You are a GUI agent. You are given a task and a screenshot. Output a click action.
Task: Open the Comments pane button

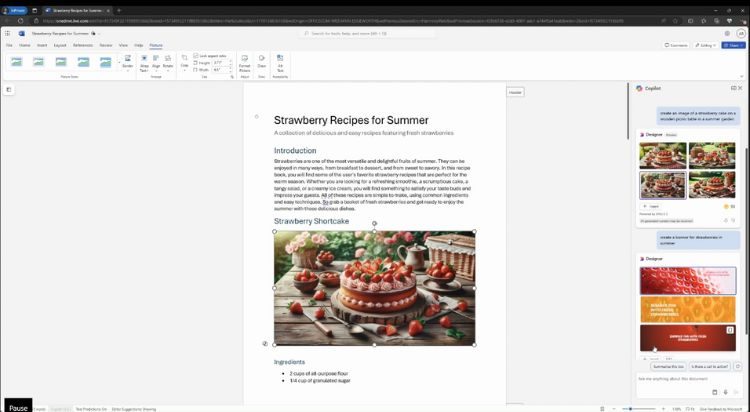676,45
